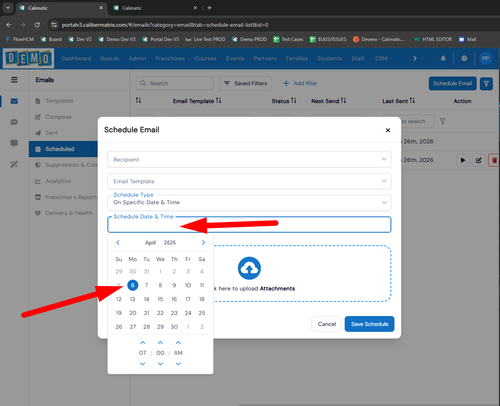This screenshot has width=500, height=406.
Task: Show more navigation items with right chevron
Action: click(415, 58)
